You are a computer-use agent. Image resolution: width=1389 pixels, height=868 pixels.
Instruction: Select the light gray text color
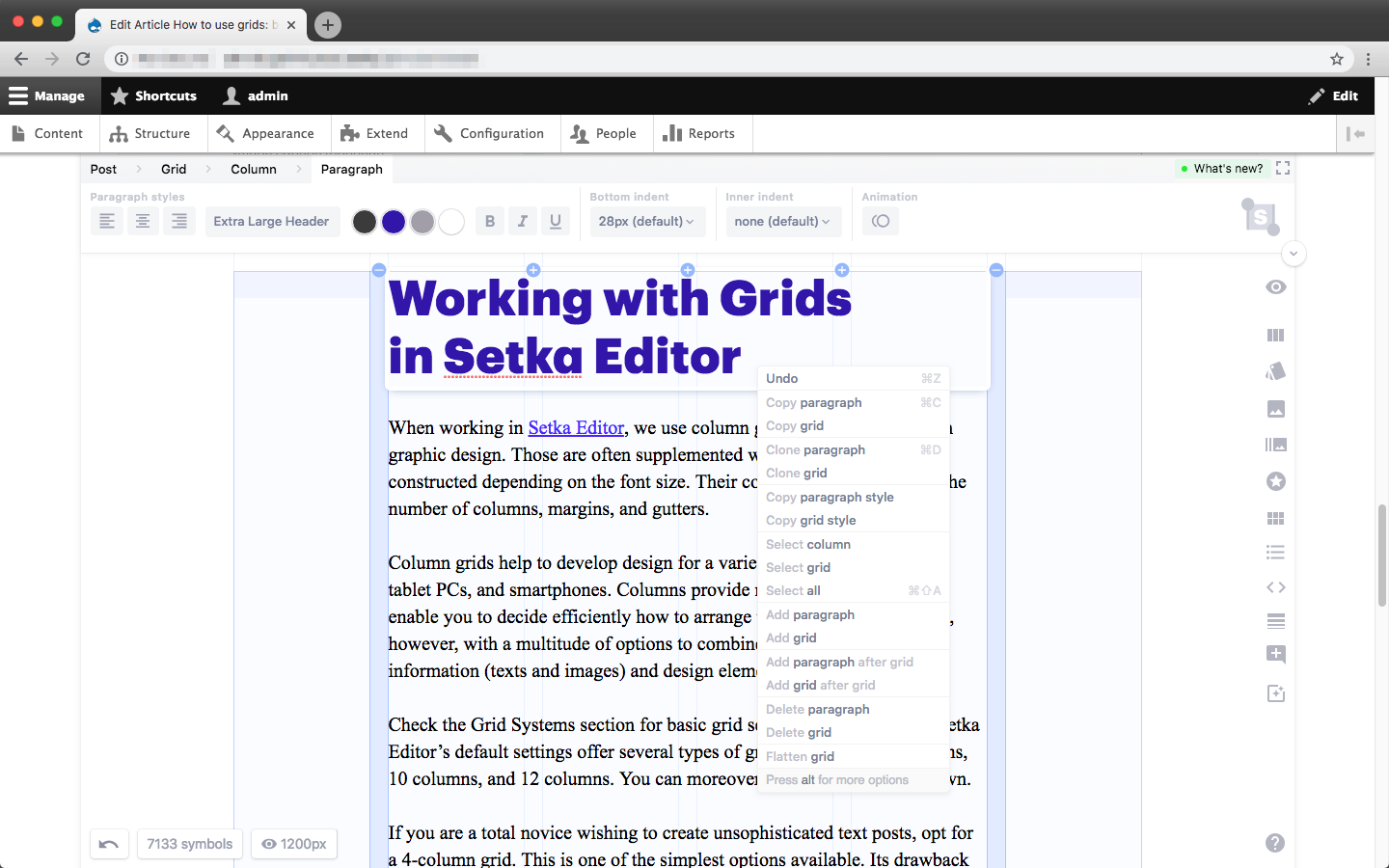[422, 222]
